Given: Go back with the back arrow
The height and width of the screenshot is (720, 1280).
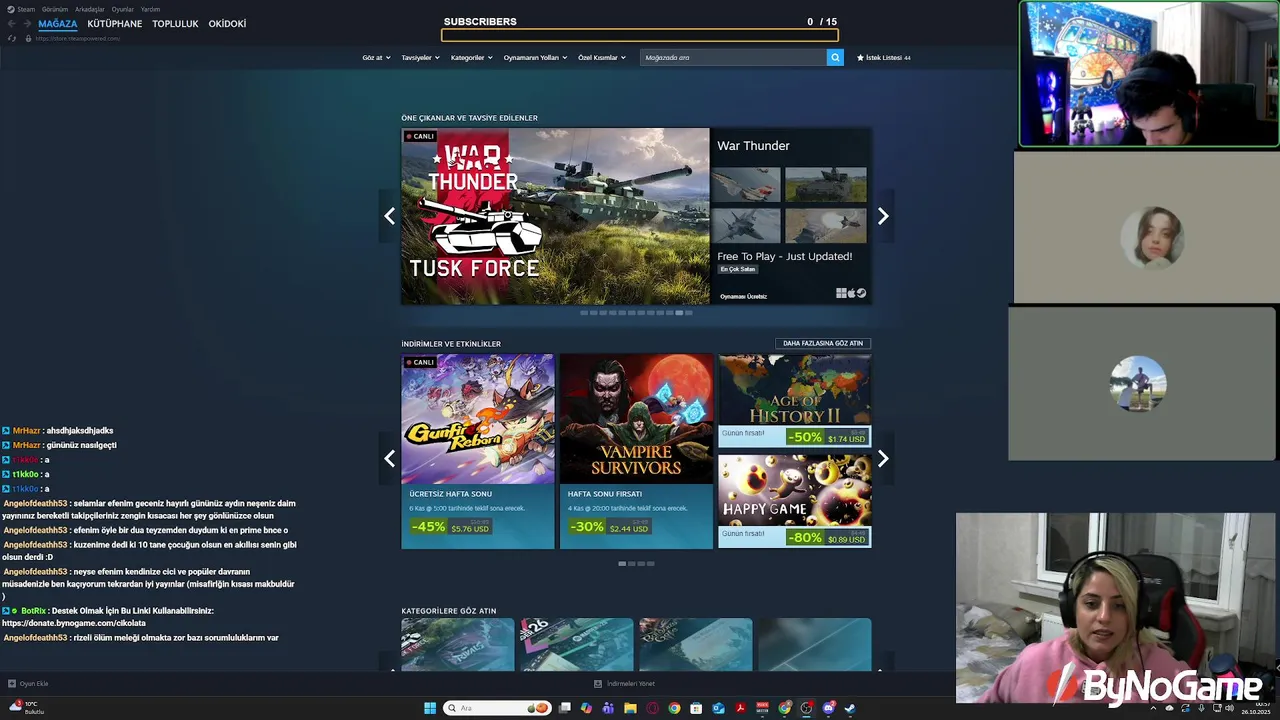Looking at the screenshot, I should pyautogui.click(x=12, y=23).
